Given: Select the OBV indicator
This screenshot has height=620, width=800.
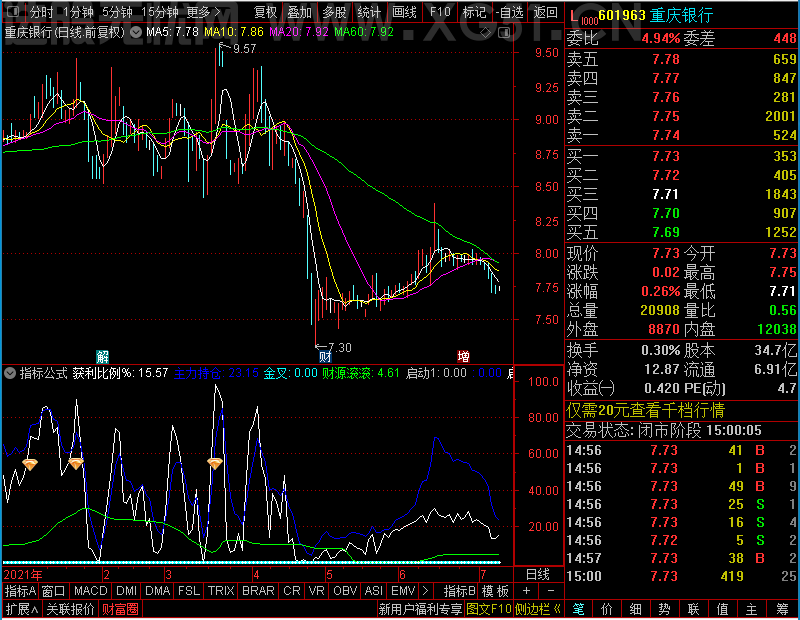Looking at the screenshot, I should (345, 591).
